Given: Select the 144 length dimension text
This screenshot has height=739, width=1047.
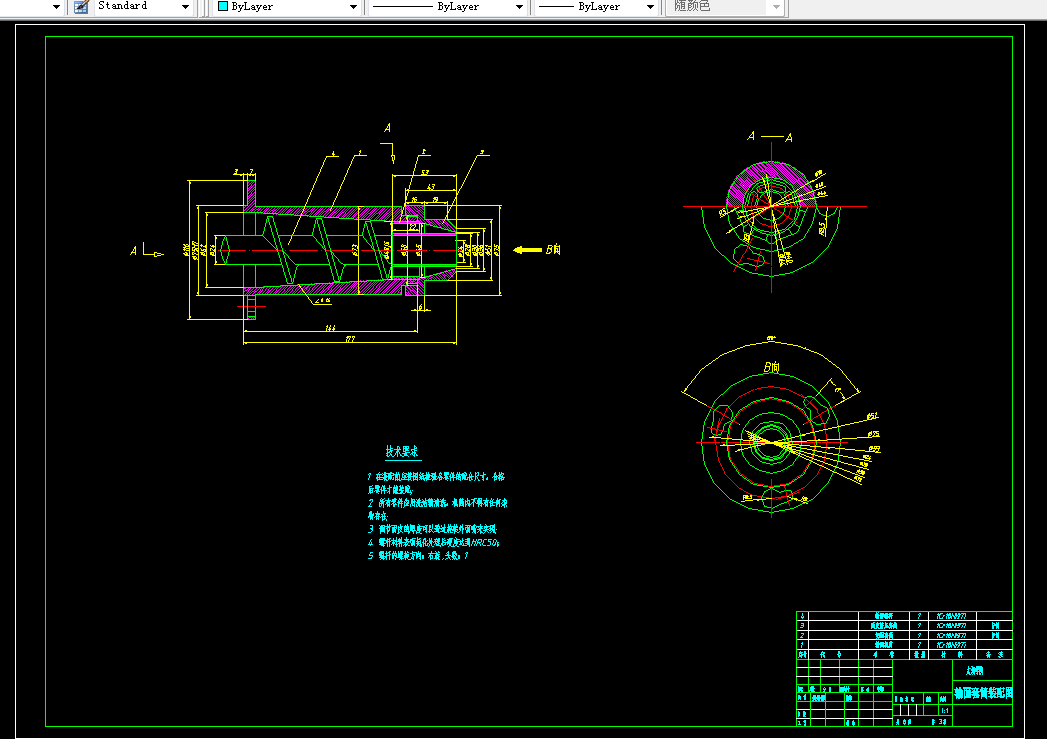Looking at the screenshot, I should [330, 328].
